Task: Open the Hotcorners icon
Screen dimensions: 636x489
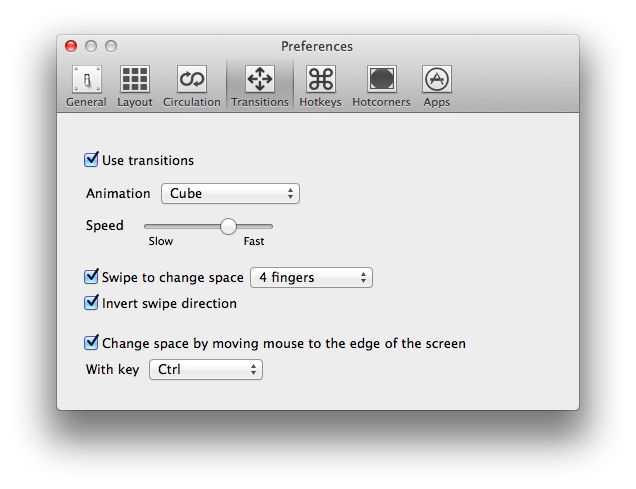Action: click(381, 79)
